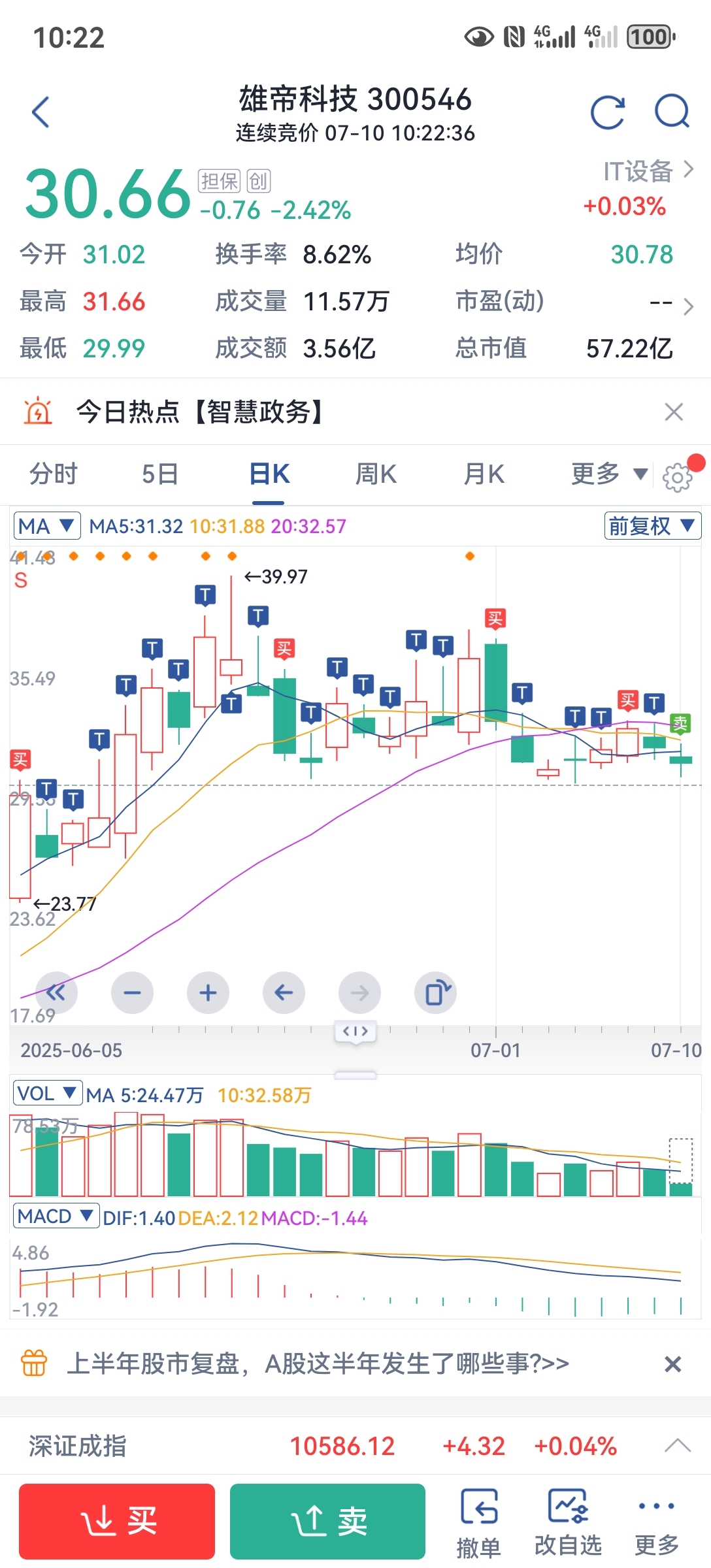
Task: Open the 前复权 adjustment dropdown
Action: pos(652,526)
